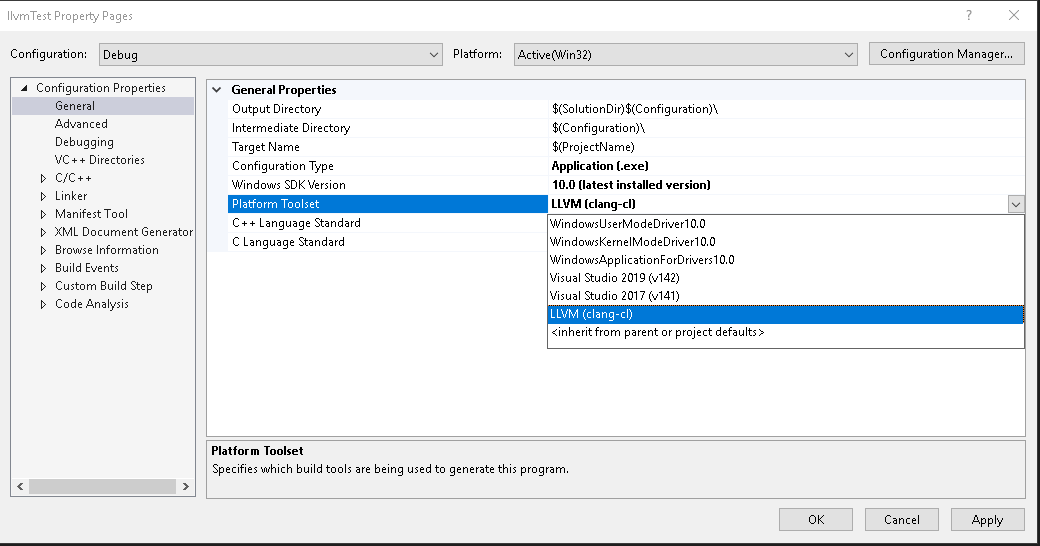Click the tree horizontal scrollbar thumb
This screenshot has width=1040, height=546.
pyautogui.click(x=102, y=486)
